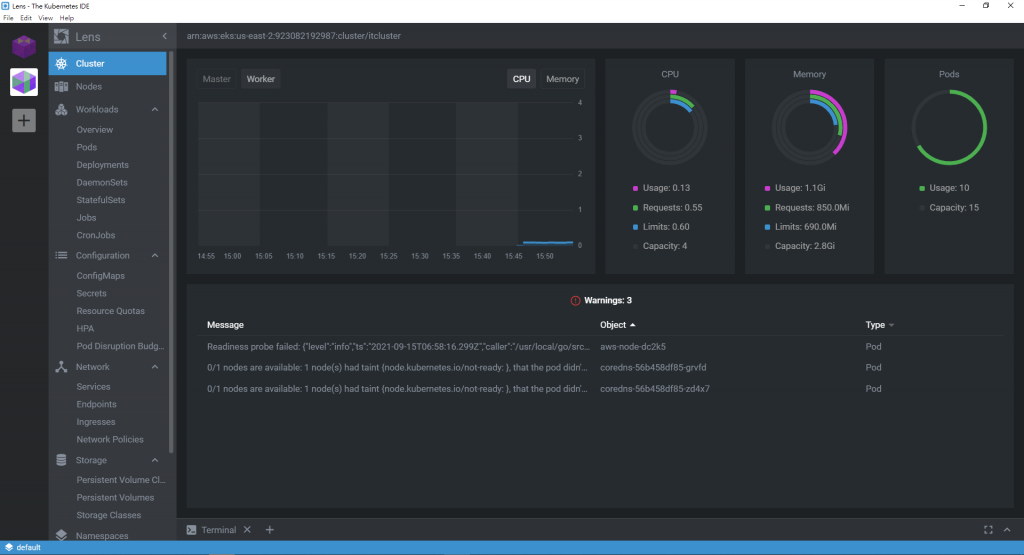Click the Configuration list icon
Viewport: 1024px width, 555px height.
[61, 255]
